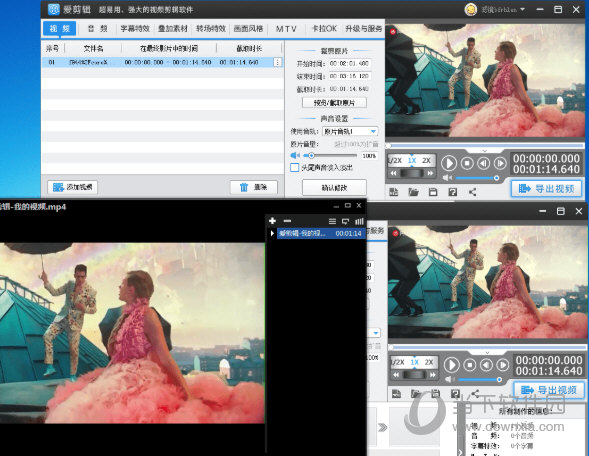Step to previous frame in lower editor window
Image resolution: width=589 pixels, height=456 pixels.
[486, 364]
